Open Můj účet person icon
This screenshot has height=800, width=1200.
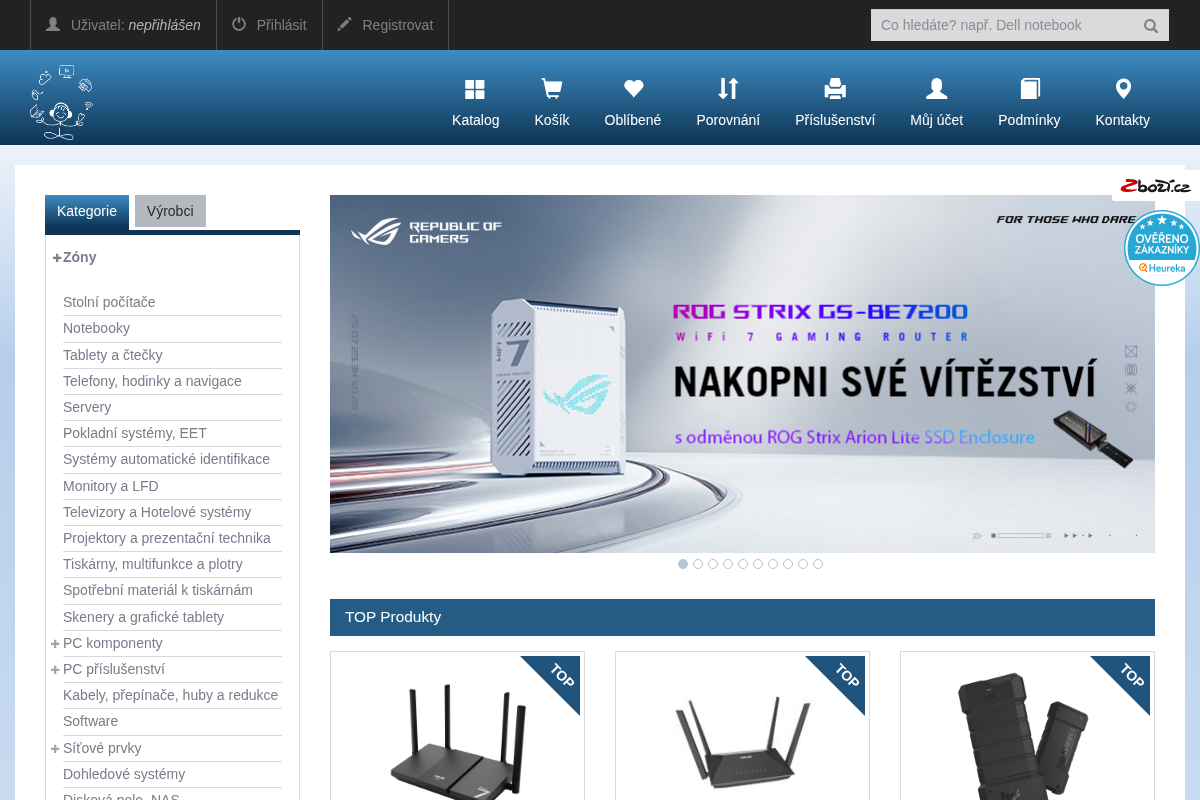(x=936, y=89)
